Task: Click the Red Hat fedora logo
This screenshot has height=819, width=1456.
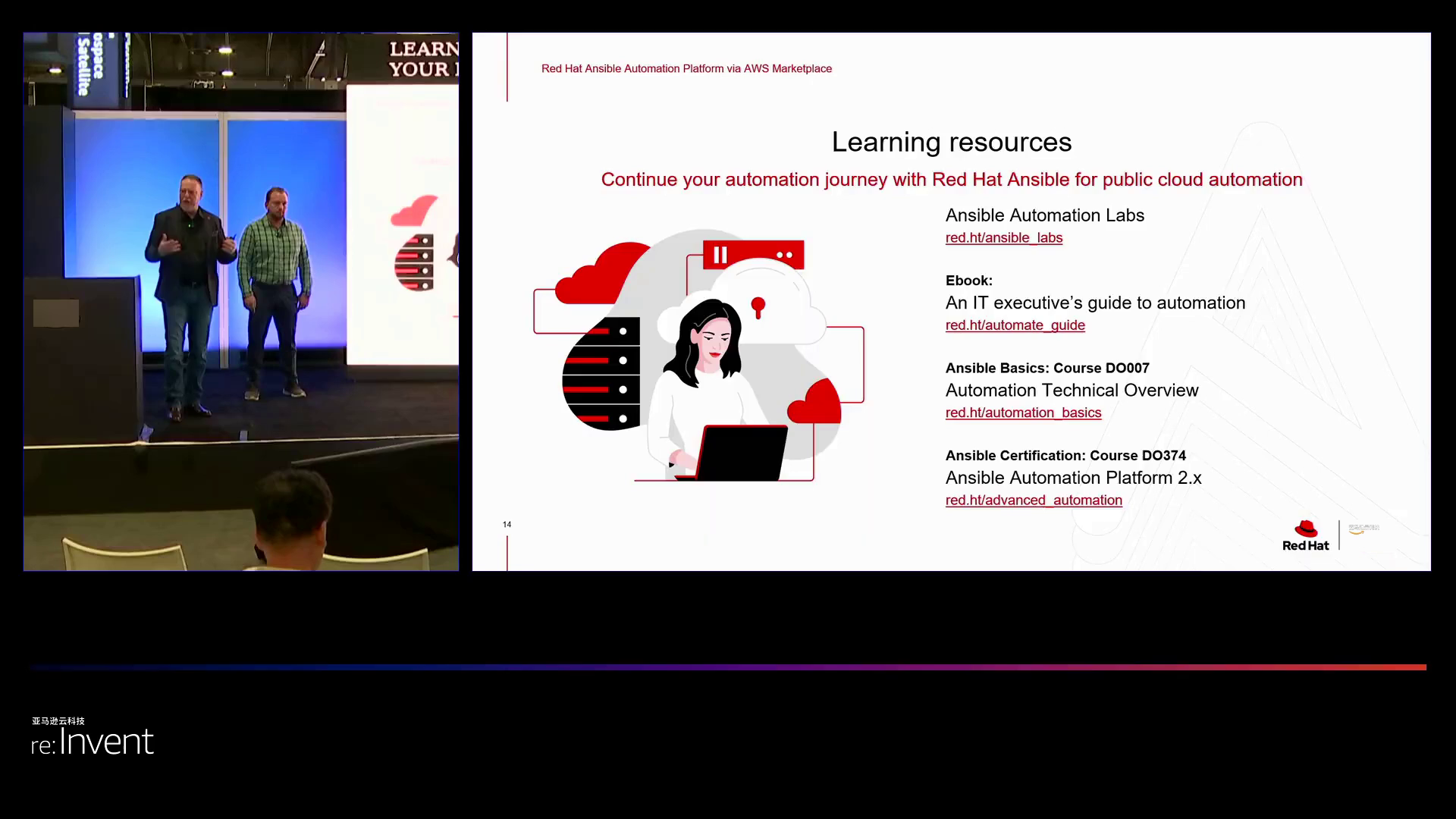Action: [1305, 529]
